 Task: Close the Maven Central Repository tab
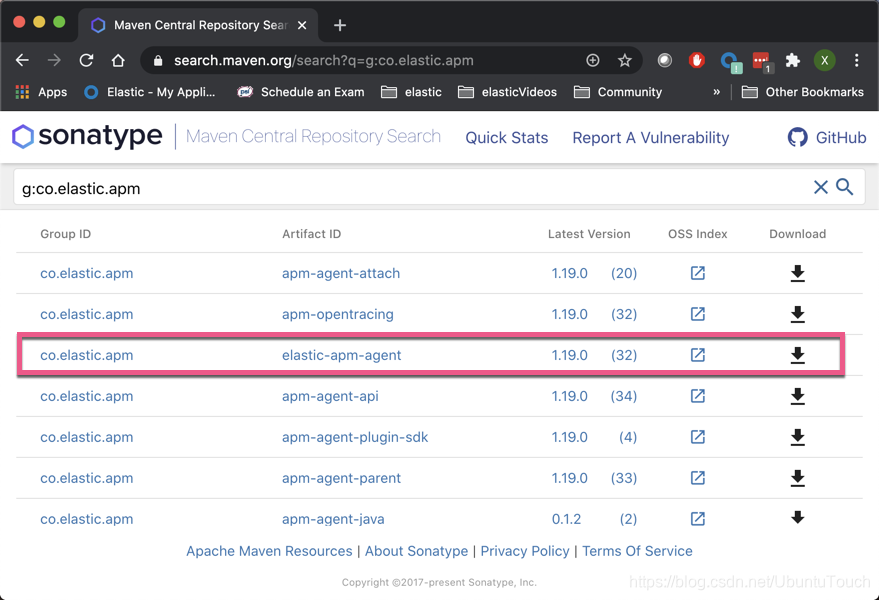(x=302, y=25)
